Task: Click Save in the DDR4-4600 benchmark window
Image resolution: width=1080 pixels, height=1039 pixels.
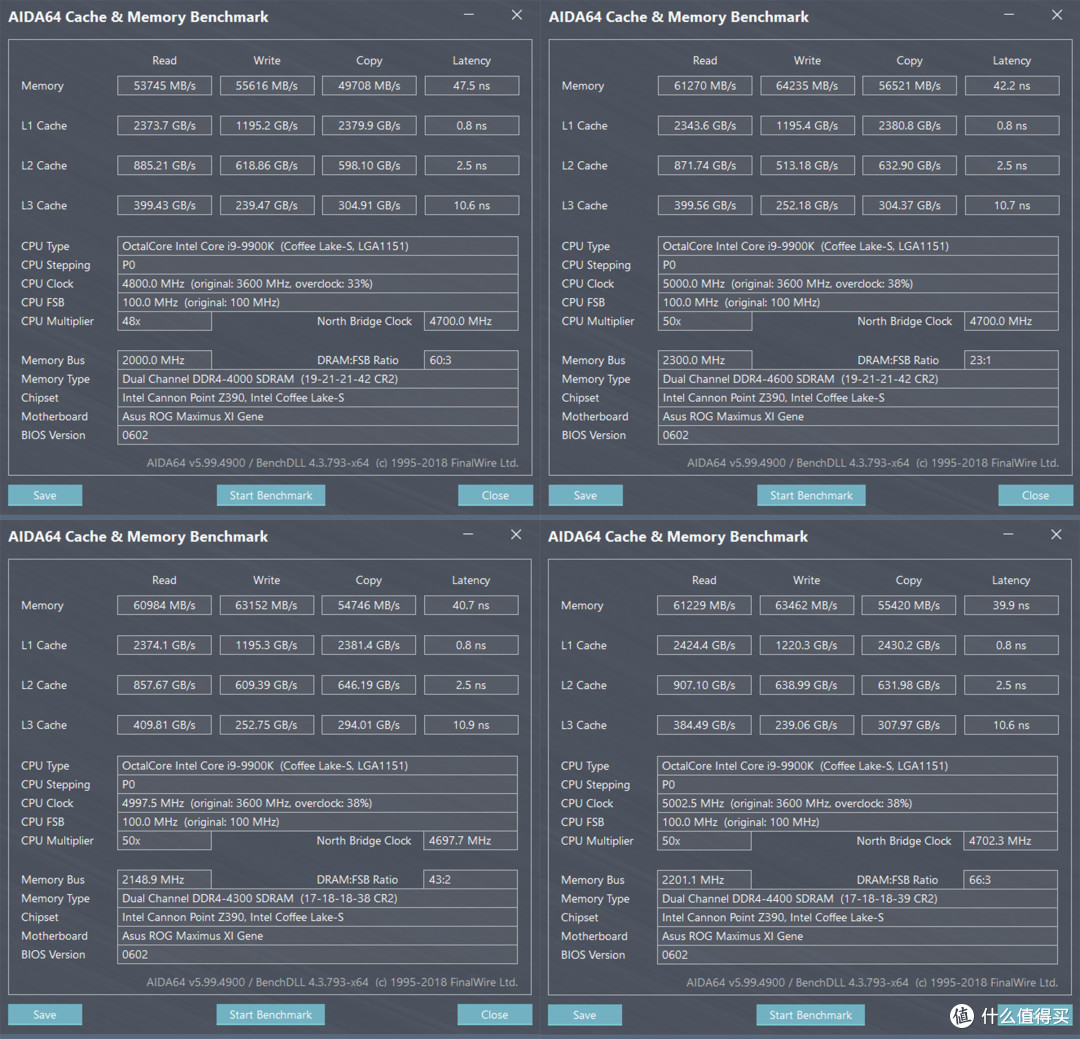Action: pyautogui.click(x=585, y=495)
